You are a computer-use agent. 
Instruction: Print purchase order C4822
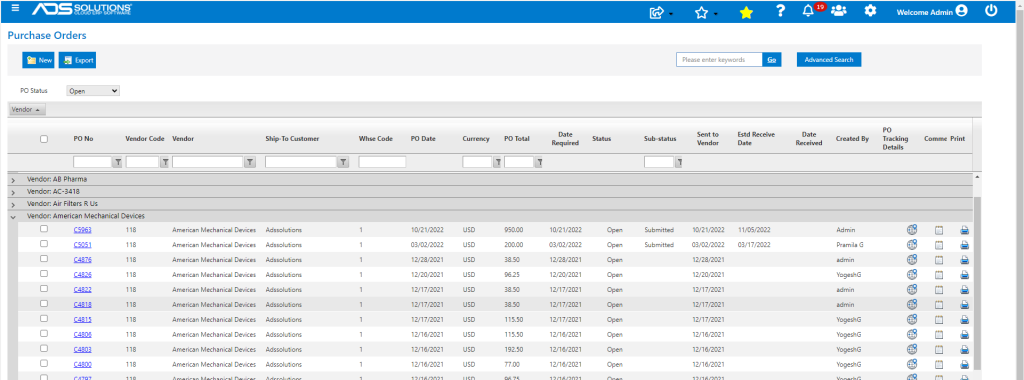(x=965, y=290)
